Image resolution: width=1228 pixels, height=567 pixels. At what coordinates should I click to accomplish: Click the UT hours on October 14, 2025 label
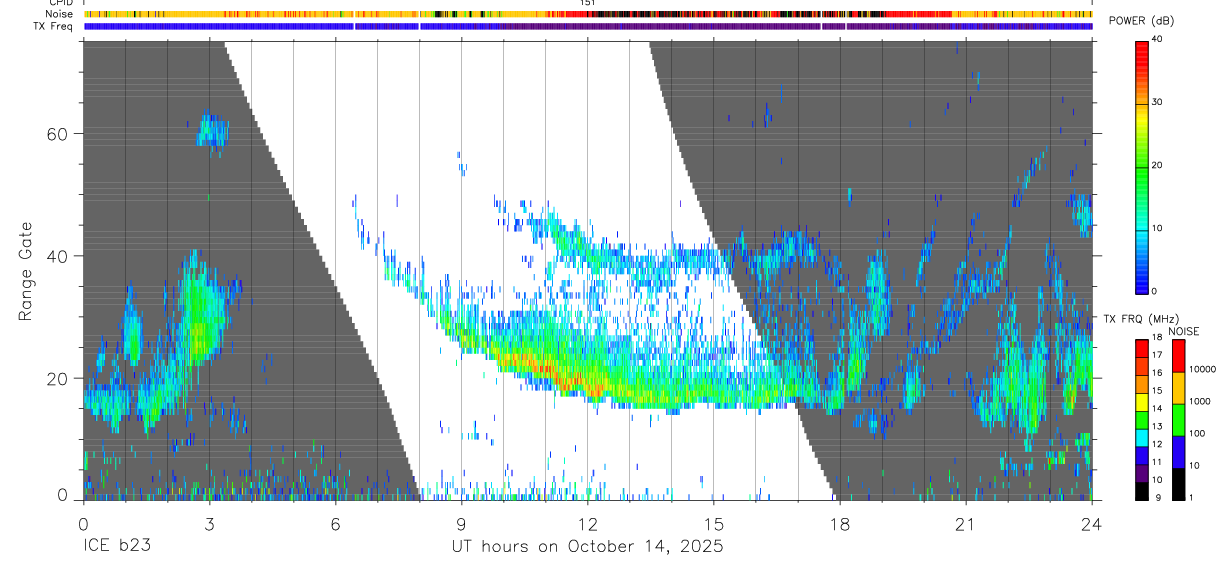click(588, 547)
